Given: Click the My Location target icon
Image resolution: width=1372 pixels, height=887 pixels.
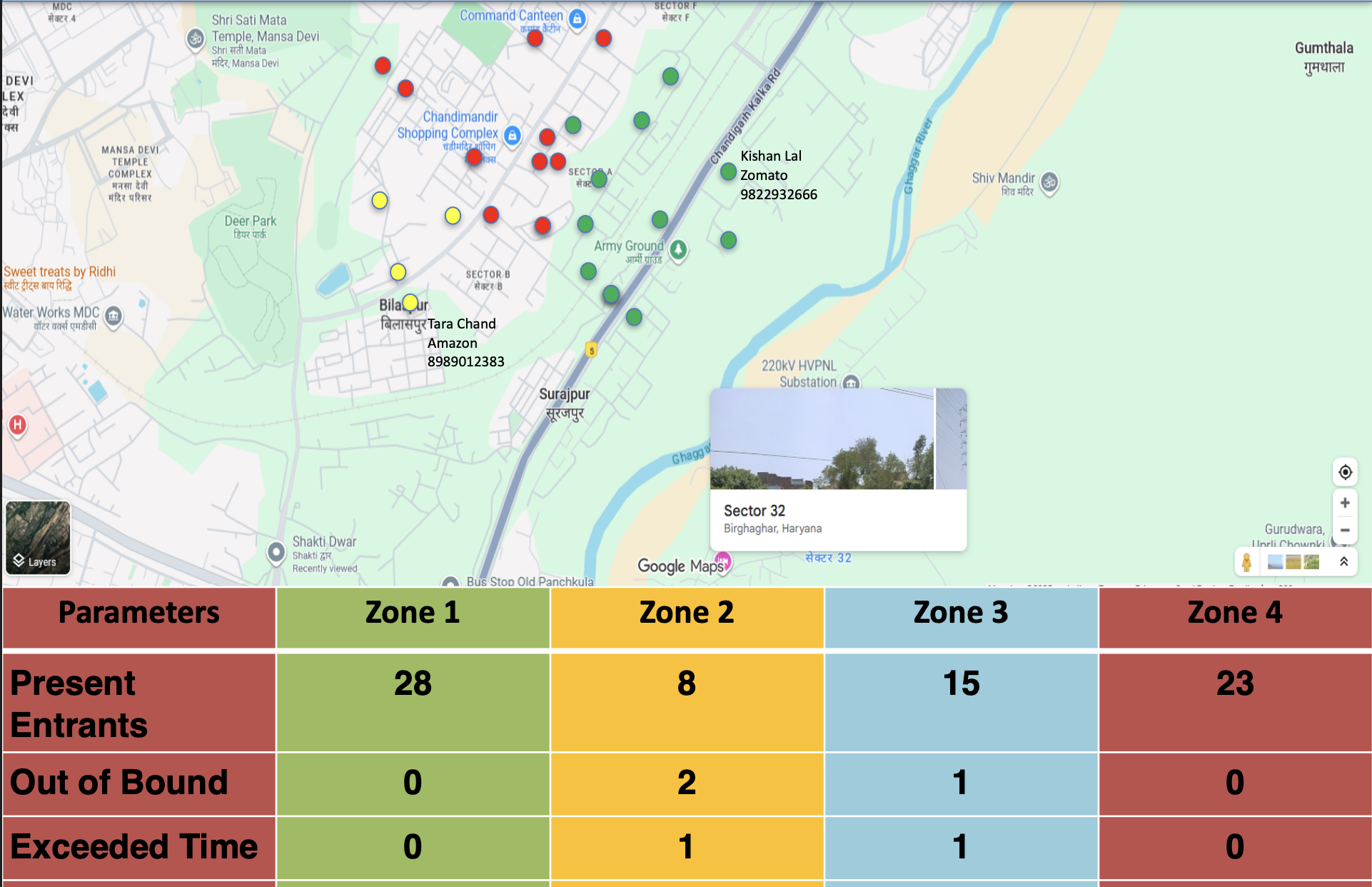Looking at the screenshot, I should (1345, 472).
